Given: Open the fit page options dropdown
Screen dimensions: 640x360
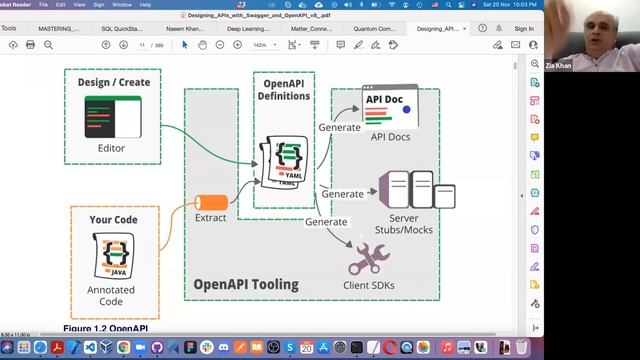Looking at the screenshot, I should pyautogui.click(x=294, y=45).
